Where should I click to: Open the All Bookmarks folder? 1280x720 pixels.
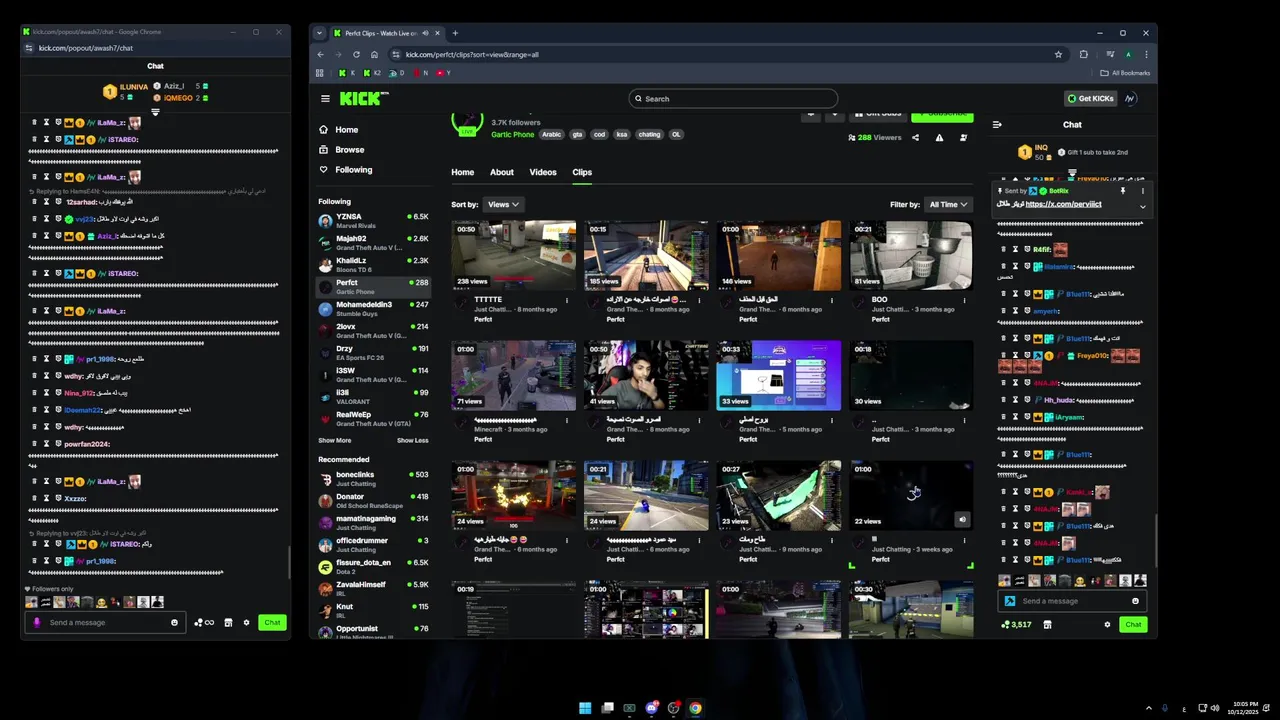1125,73
